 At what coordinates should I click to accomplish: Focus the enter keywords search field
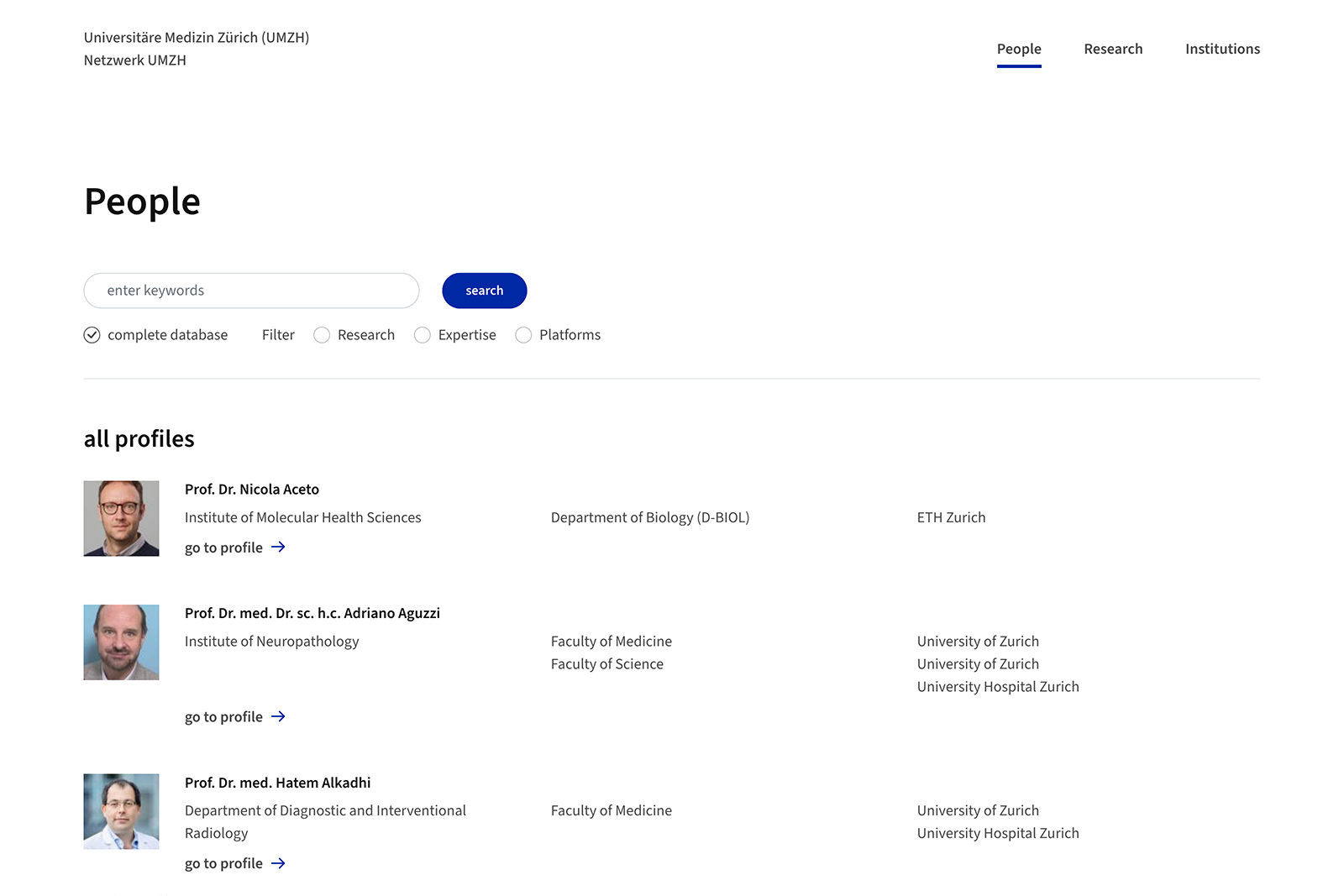pos(251,291)
